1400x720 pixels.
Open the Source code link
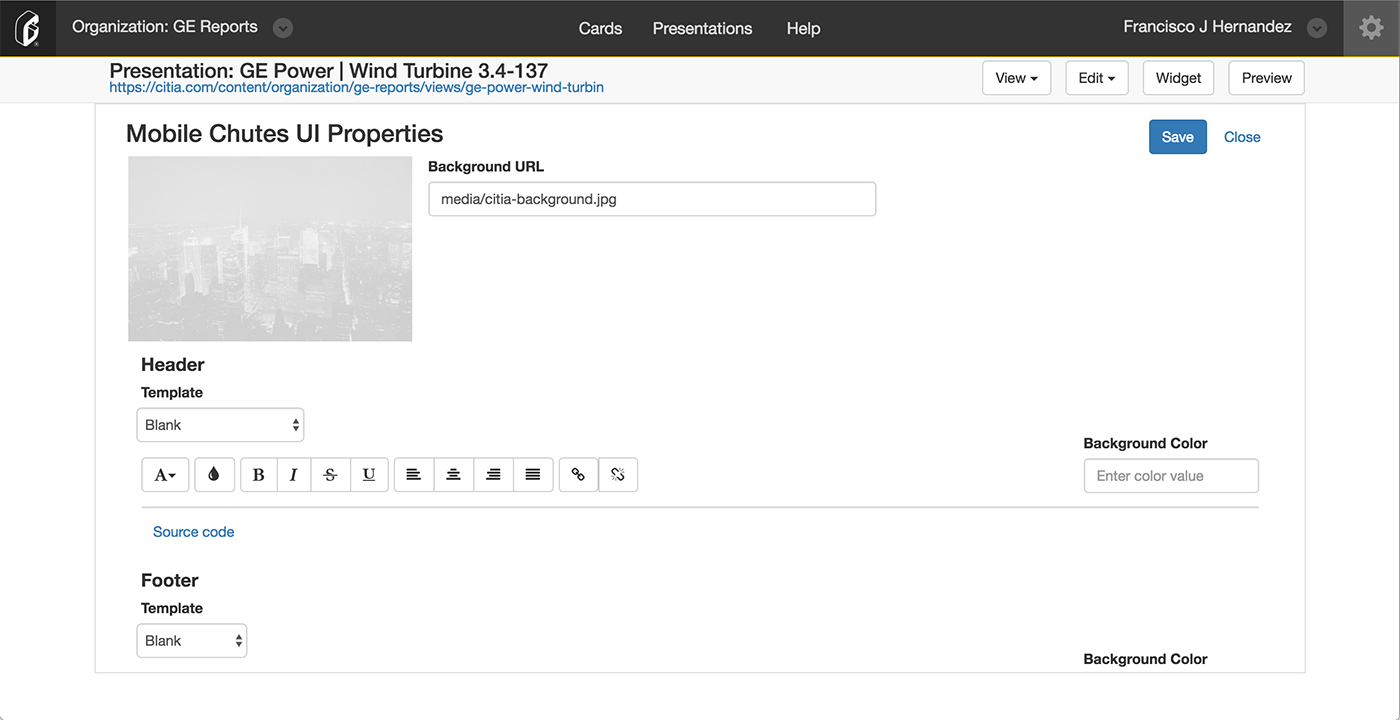(x=194, y=532)
